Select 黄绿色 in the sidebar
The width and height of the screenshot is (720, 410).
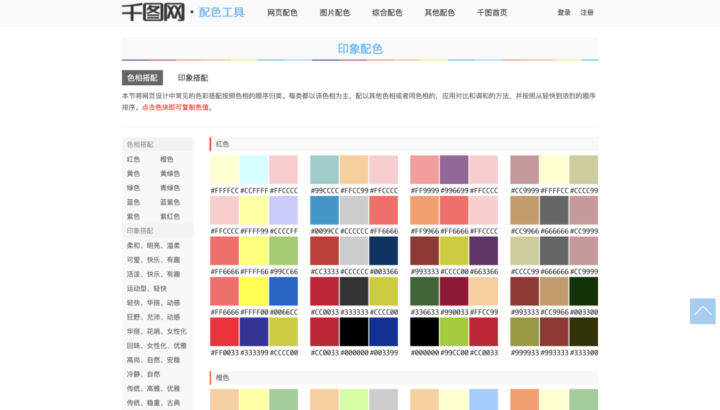(170, 174)
